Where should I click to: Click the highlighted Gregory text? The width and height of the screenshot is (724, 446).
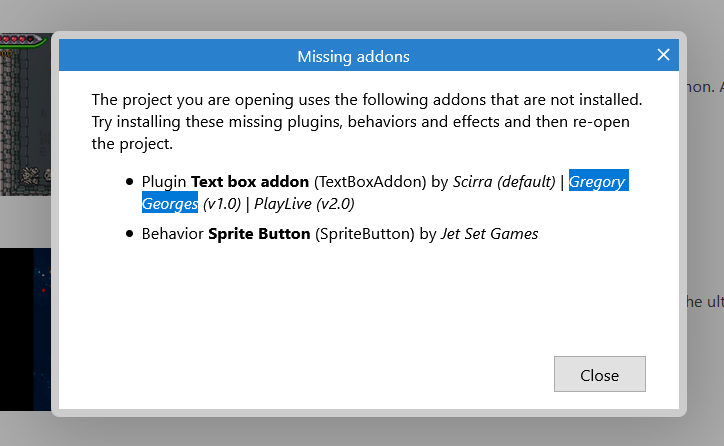(x=598, y=181)
